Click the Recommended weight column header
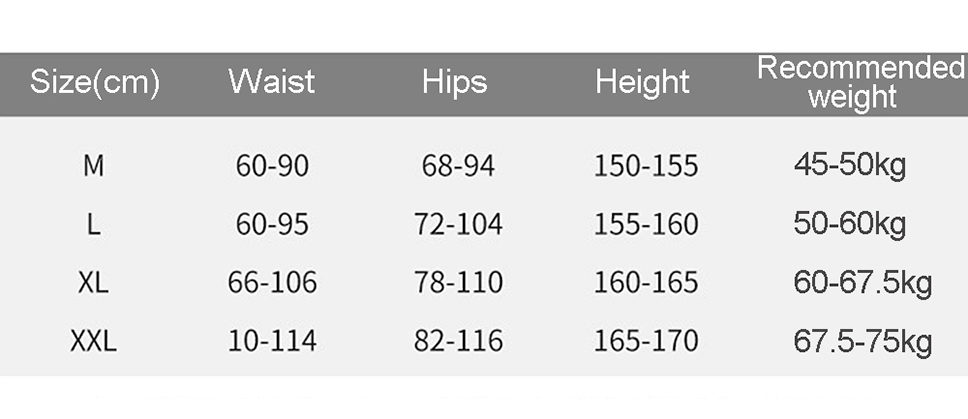Screen dimensions: 968x419 [859, 82]
